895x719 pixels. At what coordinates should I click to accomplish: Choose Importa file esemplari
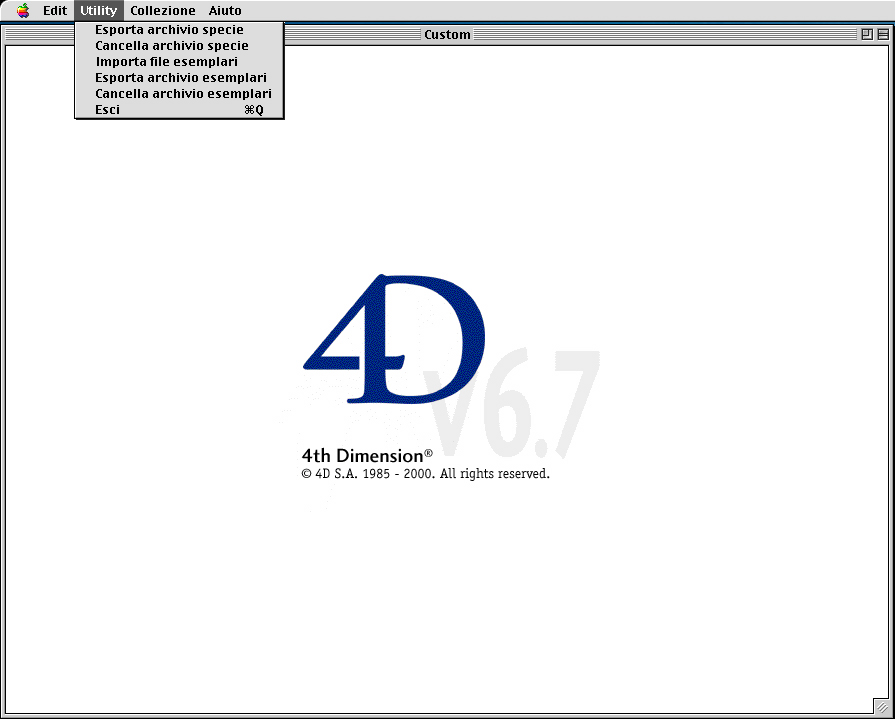pos(179,62)
